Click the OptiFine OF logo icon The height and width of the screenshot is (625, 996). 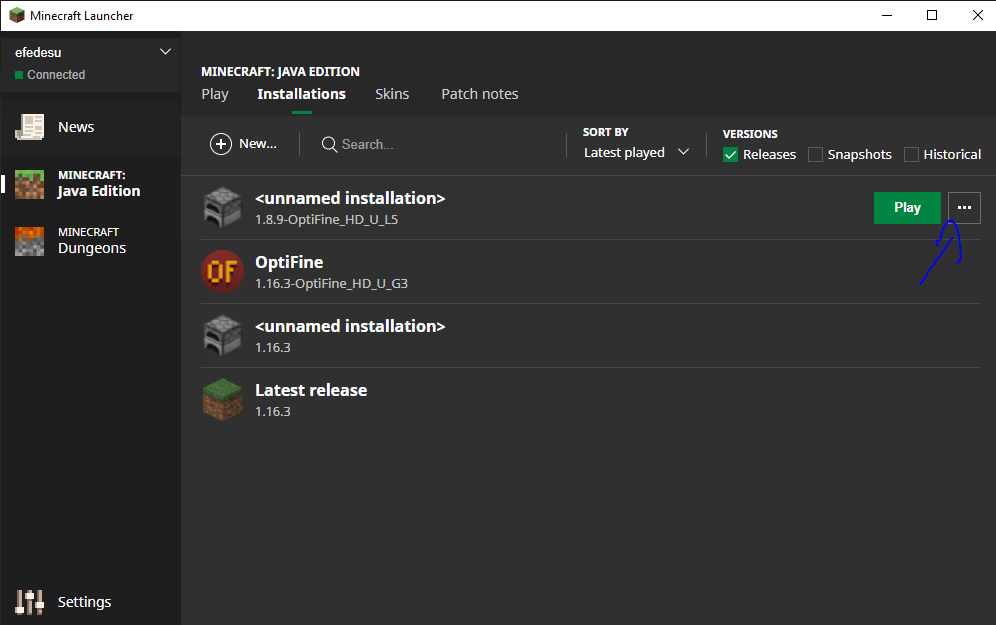tap(222, 271)
